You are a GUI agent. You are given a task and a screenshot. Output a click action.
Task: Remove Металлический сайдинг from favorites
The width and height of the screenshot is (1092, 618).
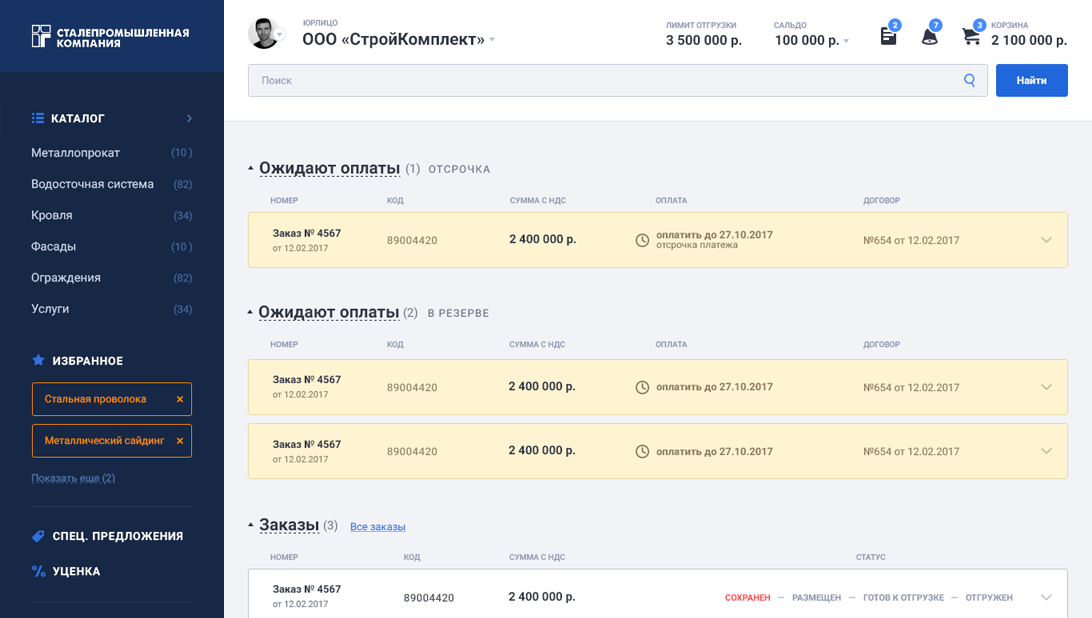(x=180, y=440)
